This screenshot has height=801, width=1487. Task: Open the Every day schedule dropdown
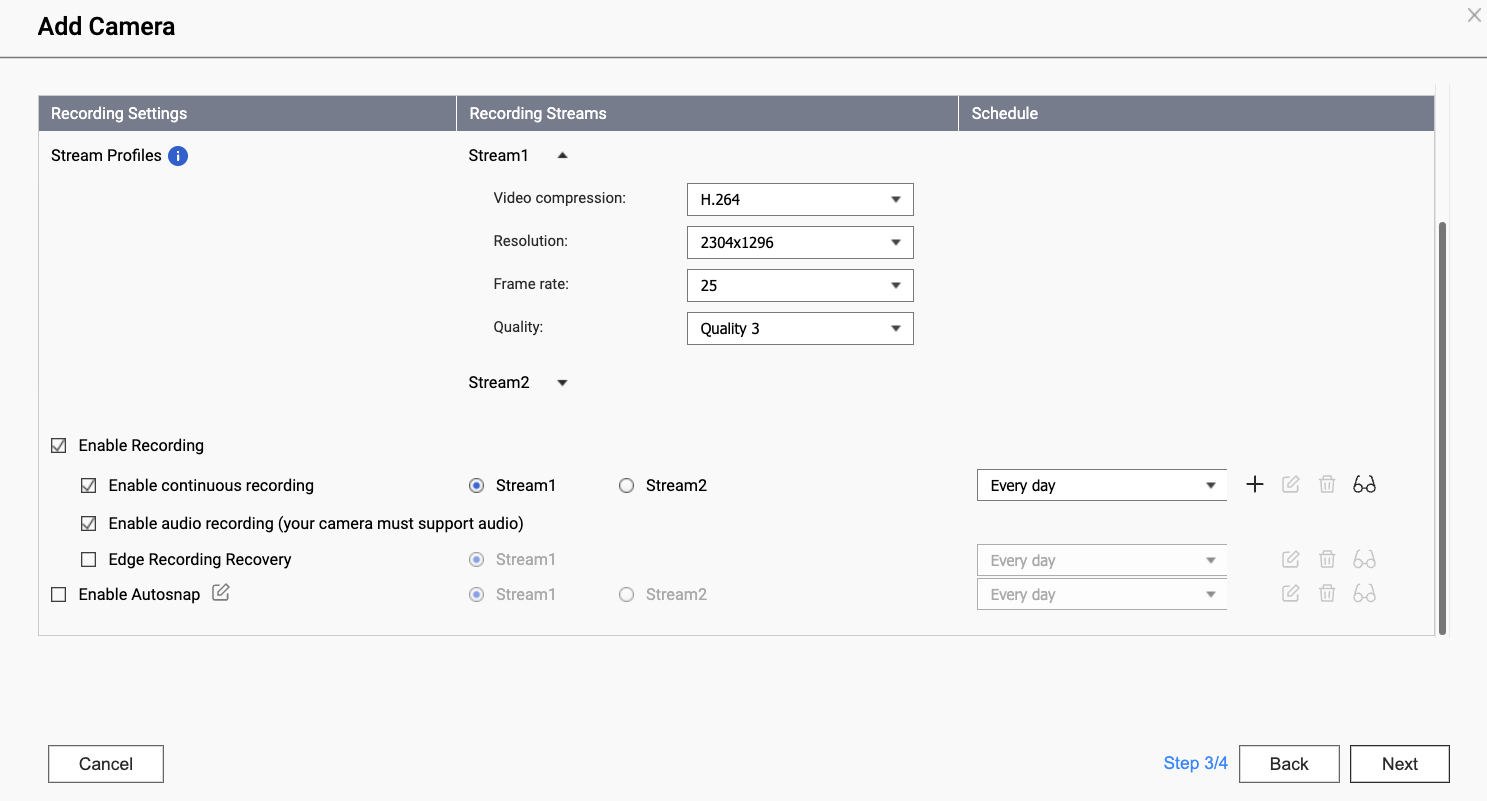1101,486
